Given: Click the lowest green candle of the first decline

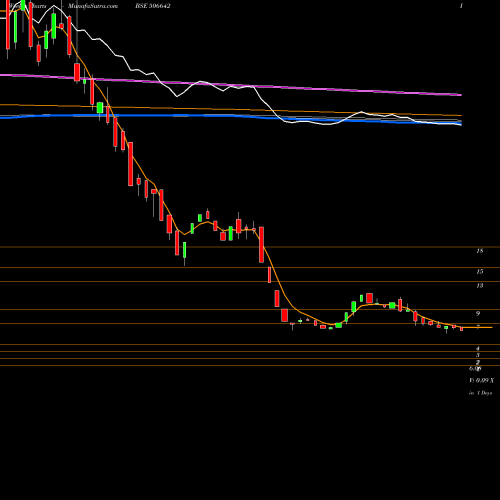Looking at the screenshot, I should (184, 250).
